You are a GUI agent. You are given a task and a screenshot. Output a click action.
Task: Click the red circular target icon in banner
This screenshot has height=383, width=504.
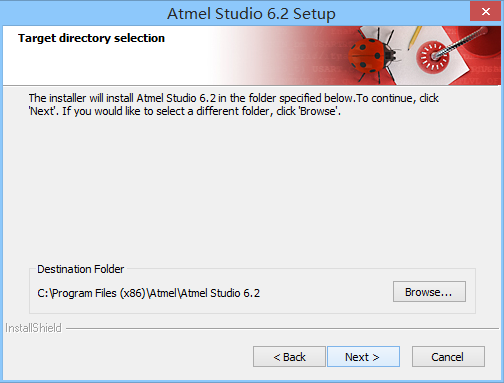coord(434,57)
